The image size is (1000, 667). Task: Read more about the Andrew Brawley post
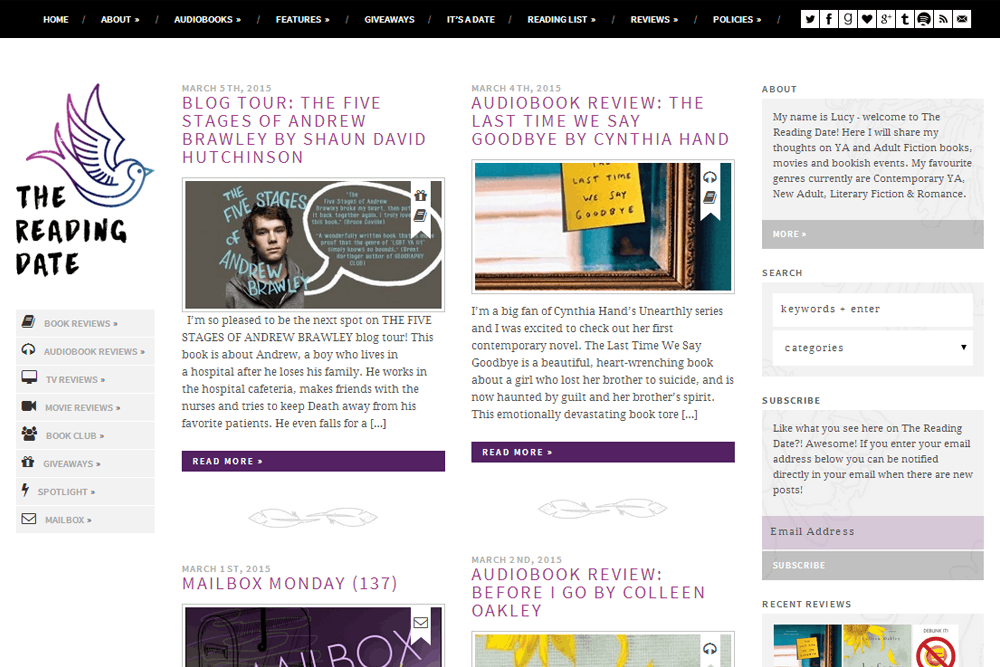pos(313,461)
